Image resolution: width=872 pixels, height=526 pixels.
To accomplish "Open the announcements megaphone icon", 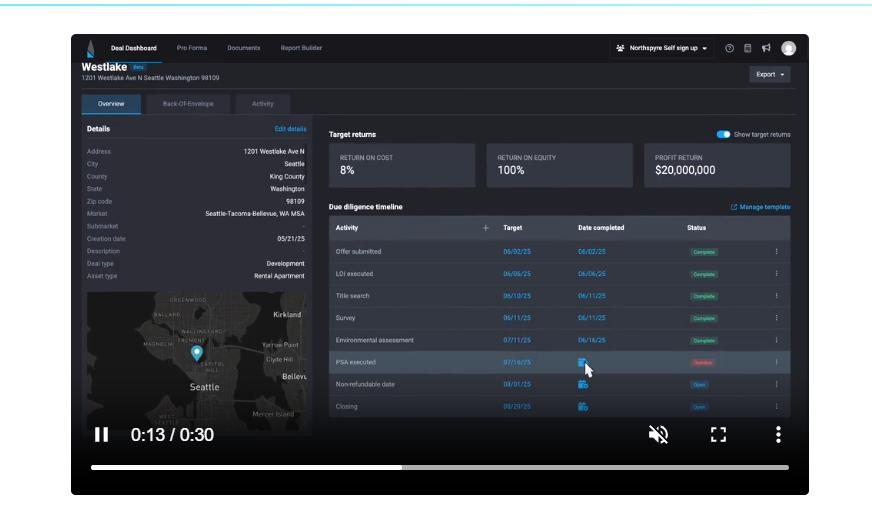I will 766,48.
